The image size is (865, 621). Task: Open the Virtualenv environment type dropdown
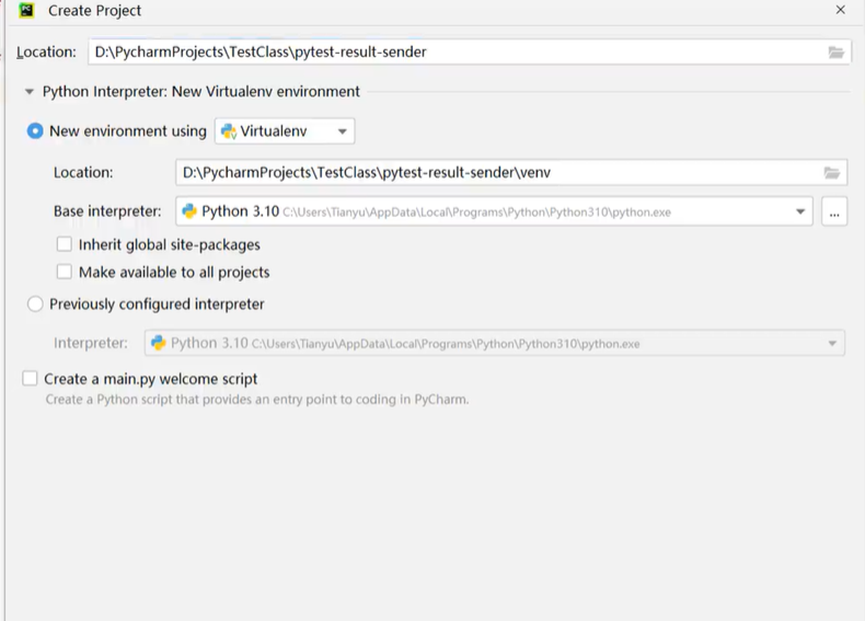(285, 131)
